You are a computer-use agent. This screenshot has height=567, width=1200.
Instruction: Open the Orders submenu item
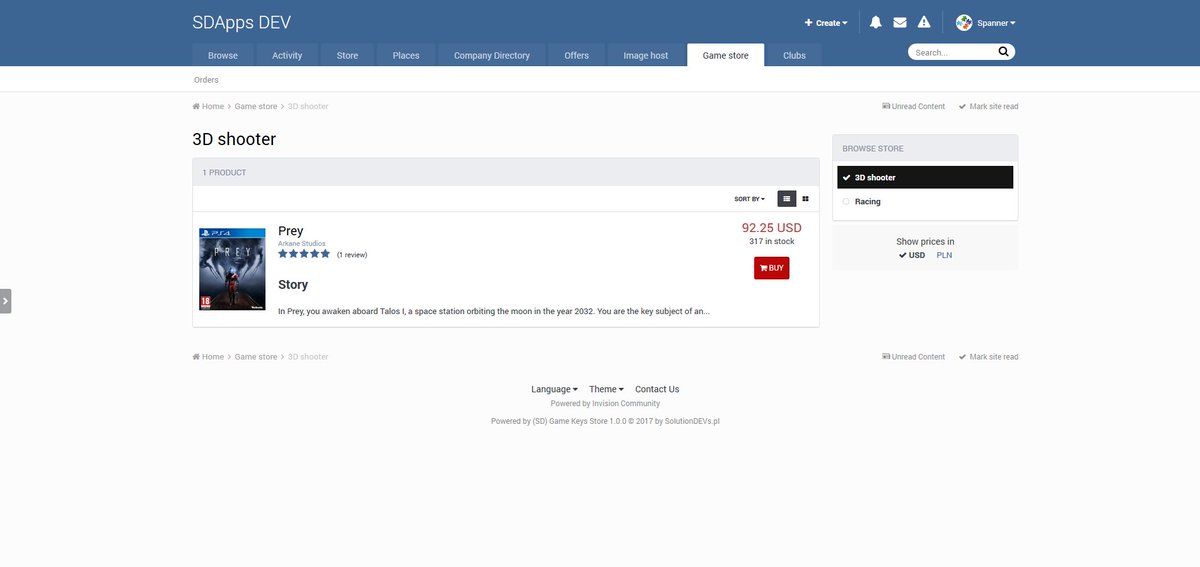pyautogui.click(x=206, y=79)
